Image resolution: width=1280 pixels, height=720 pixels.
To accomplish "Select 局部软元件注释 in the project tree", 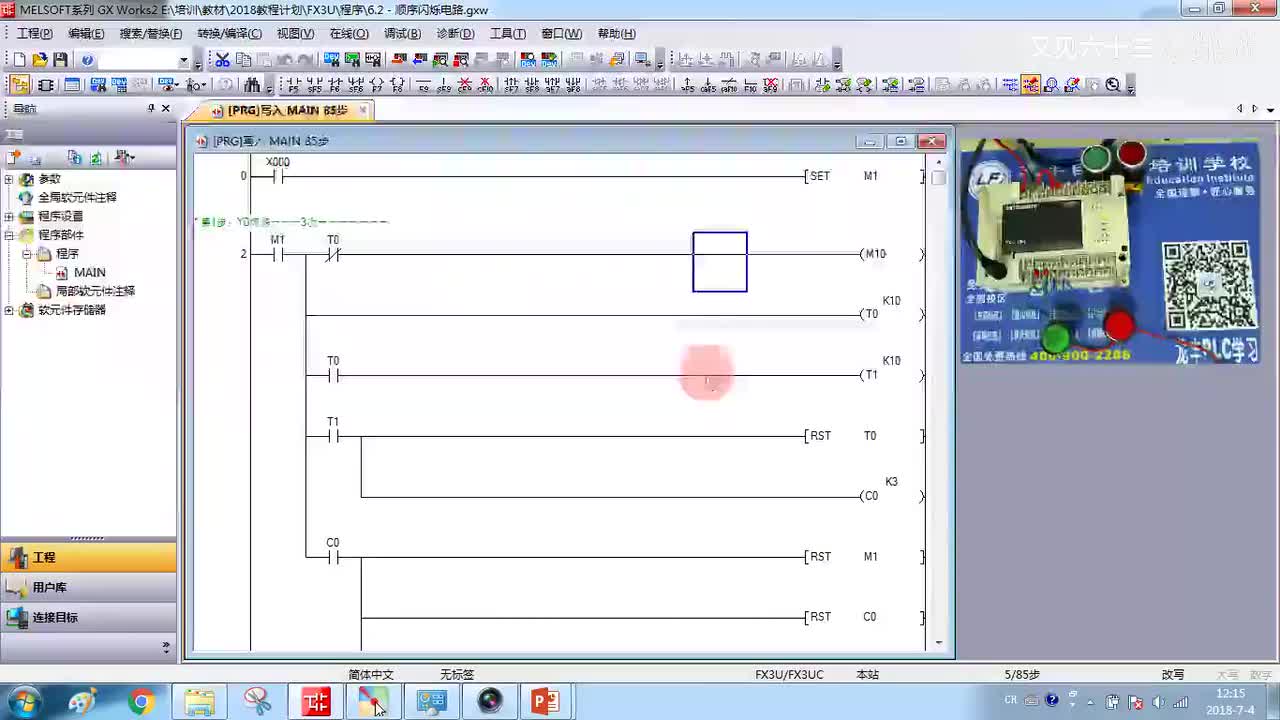I will [x=95, y=291].
